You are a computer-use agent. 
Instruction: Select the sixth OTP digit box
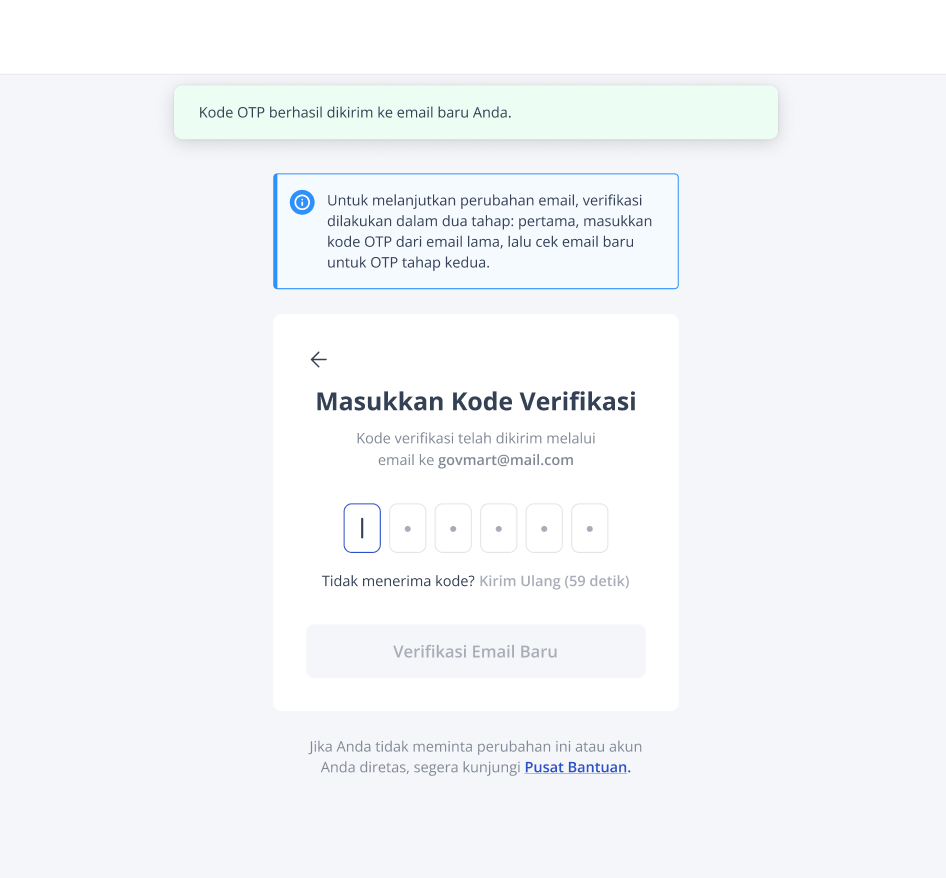coord(590,528)
